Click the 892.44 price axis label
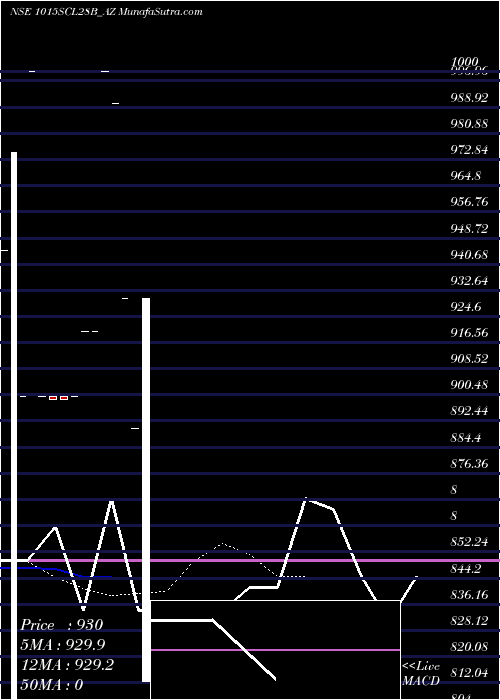 pos(469,411)
